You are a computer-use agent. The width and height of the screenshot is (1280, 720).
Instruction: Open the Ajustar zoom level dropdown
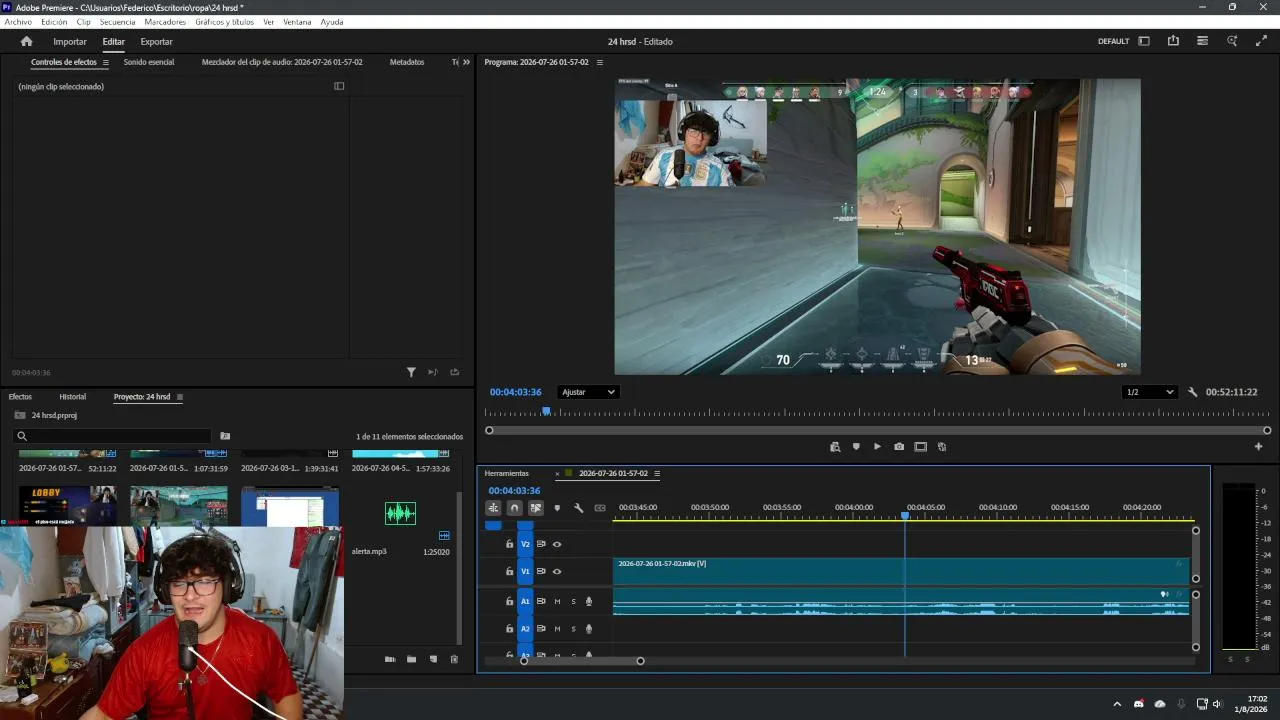point(588,392)
